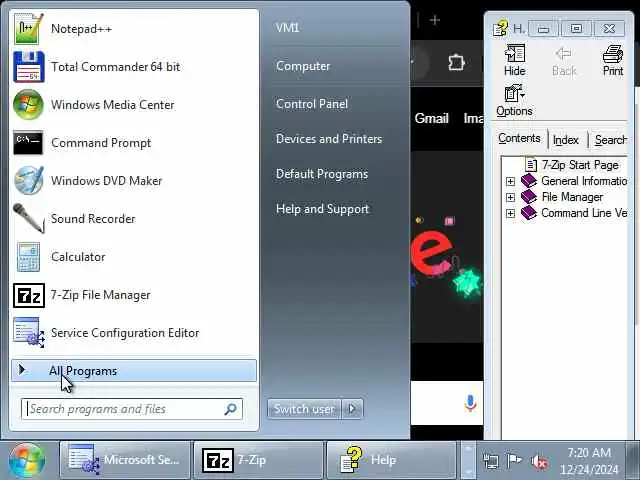640x480 pixels.
Task: Open Devices and Printers
Action: point(329,139)
